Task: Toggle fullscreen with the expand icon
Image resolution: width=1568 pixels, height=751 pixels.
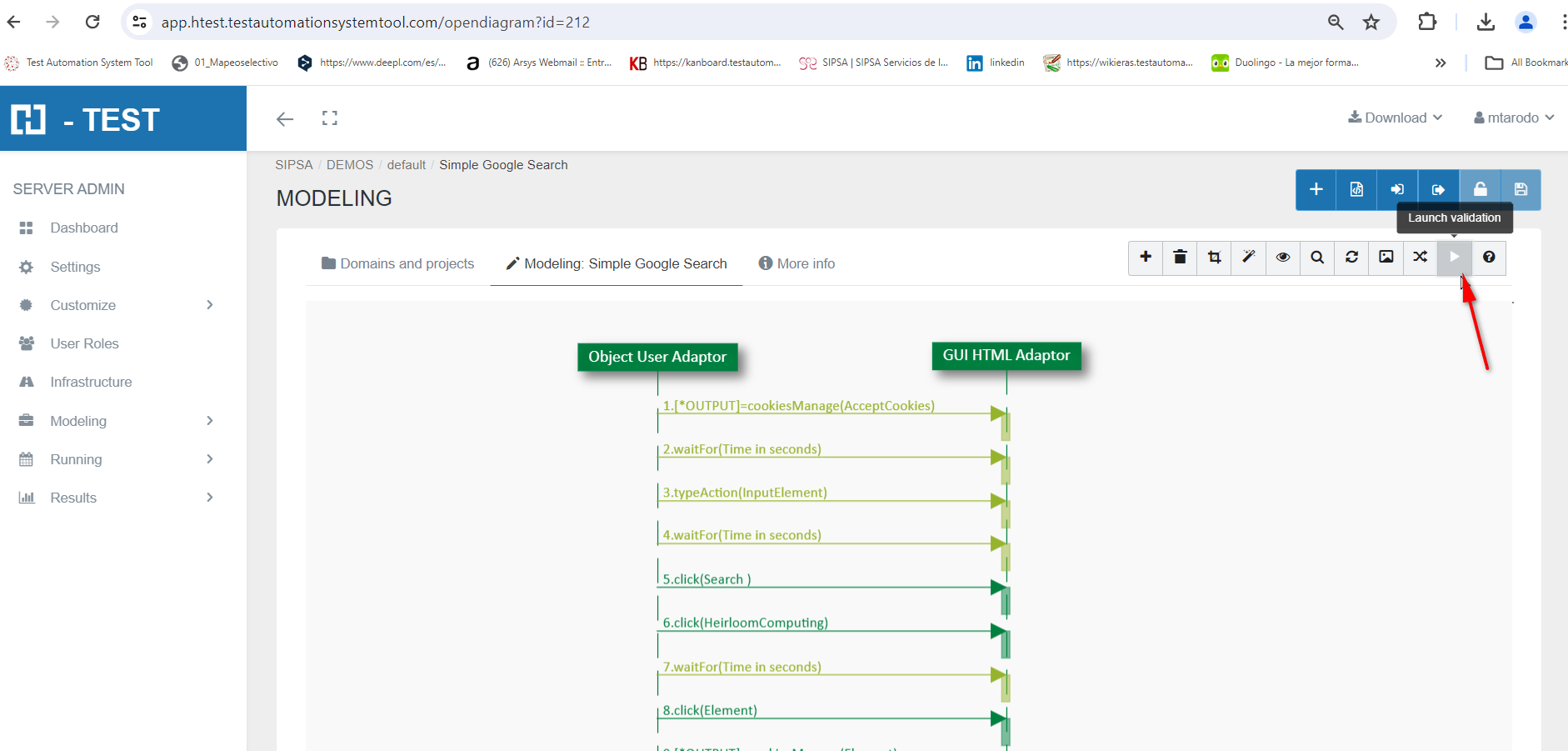Action: pos(330,118)
